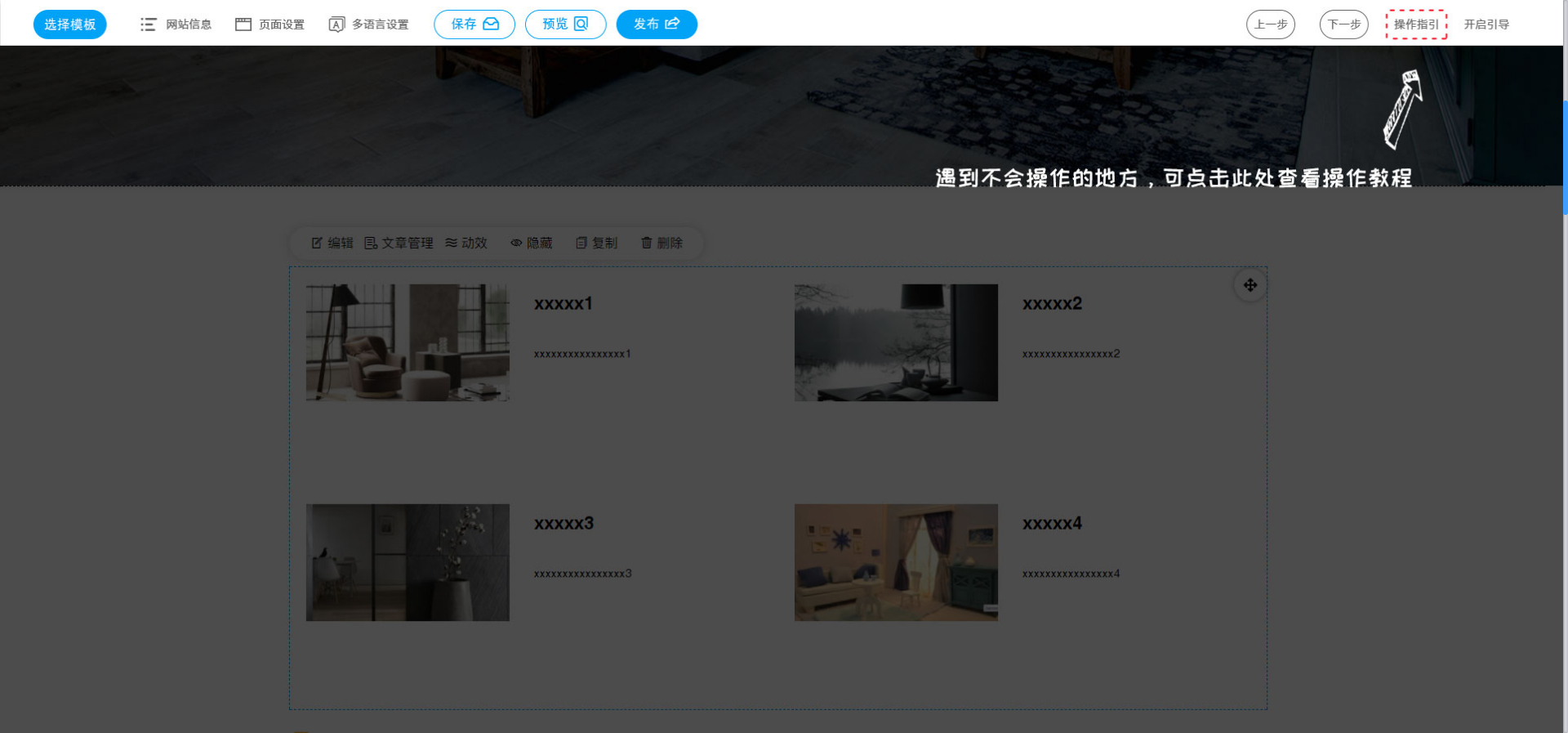Click the move handle icon on the article block
Image resolution: width=1568 pixels, height=733 pixels.
click(1249, 285)
